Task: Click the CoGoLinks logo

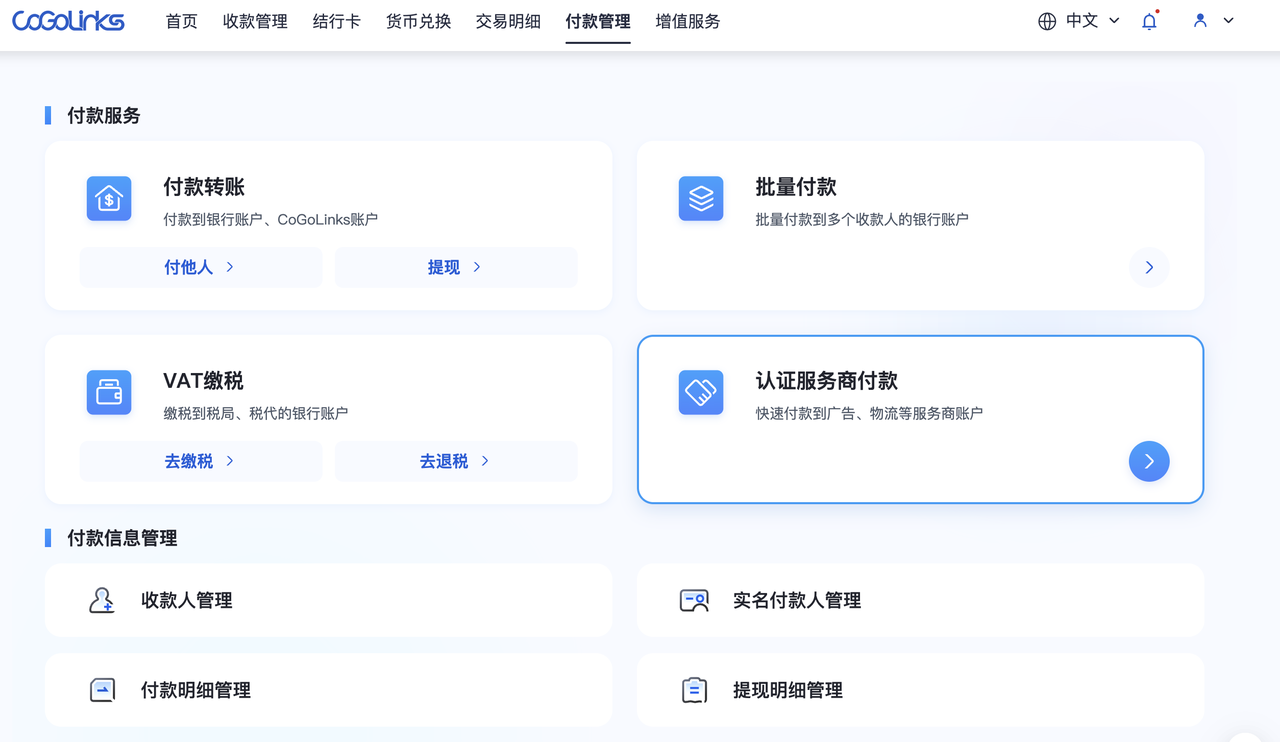Action: click(x=68, y=21)
